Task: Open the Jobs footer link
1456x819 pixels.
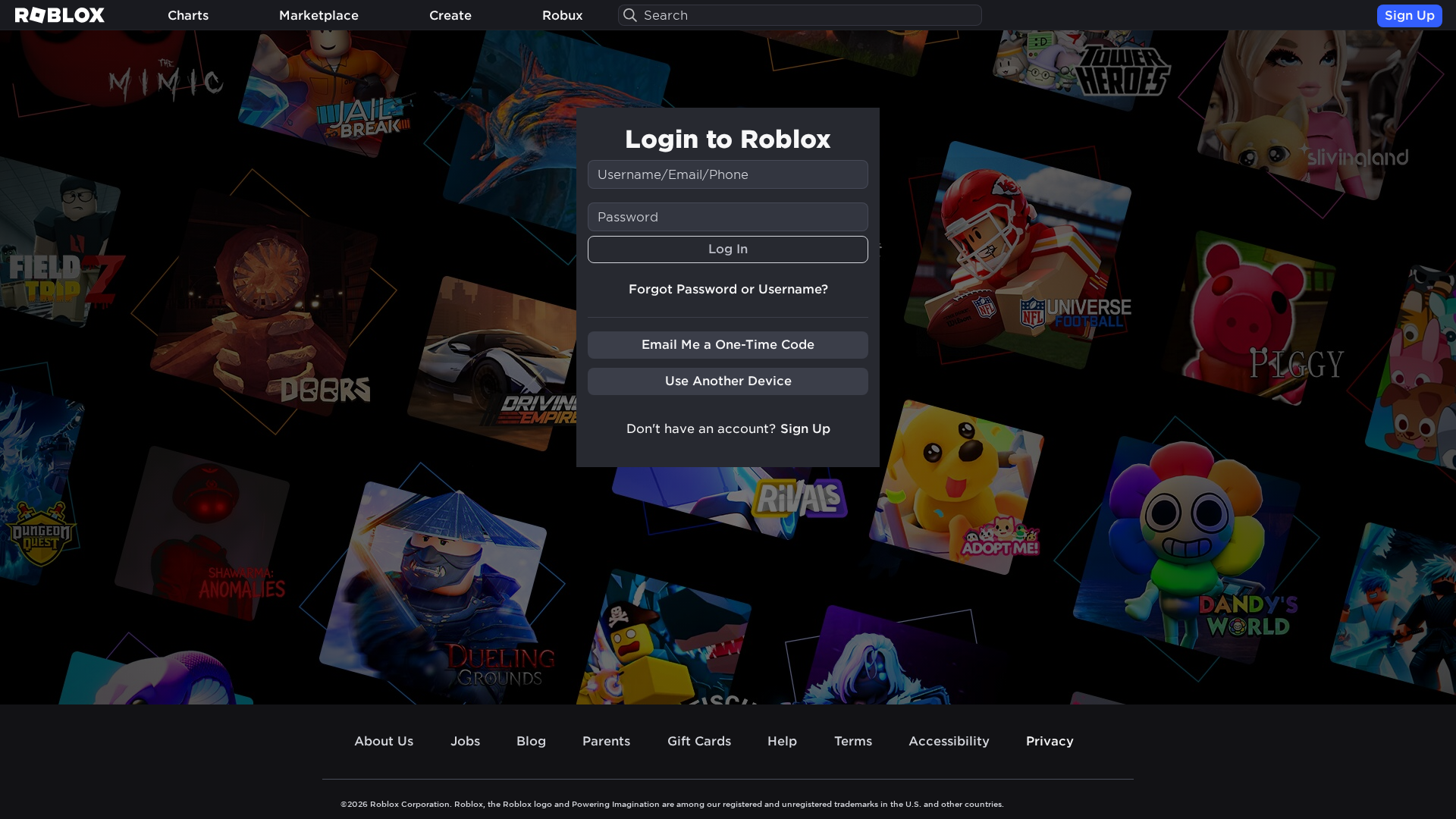Action: pos(465,741)
